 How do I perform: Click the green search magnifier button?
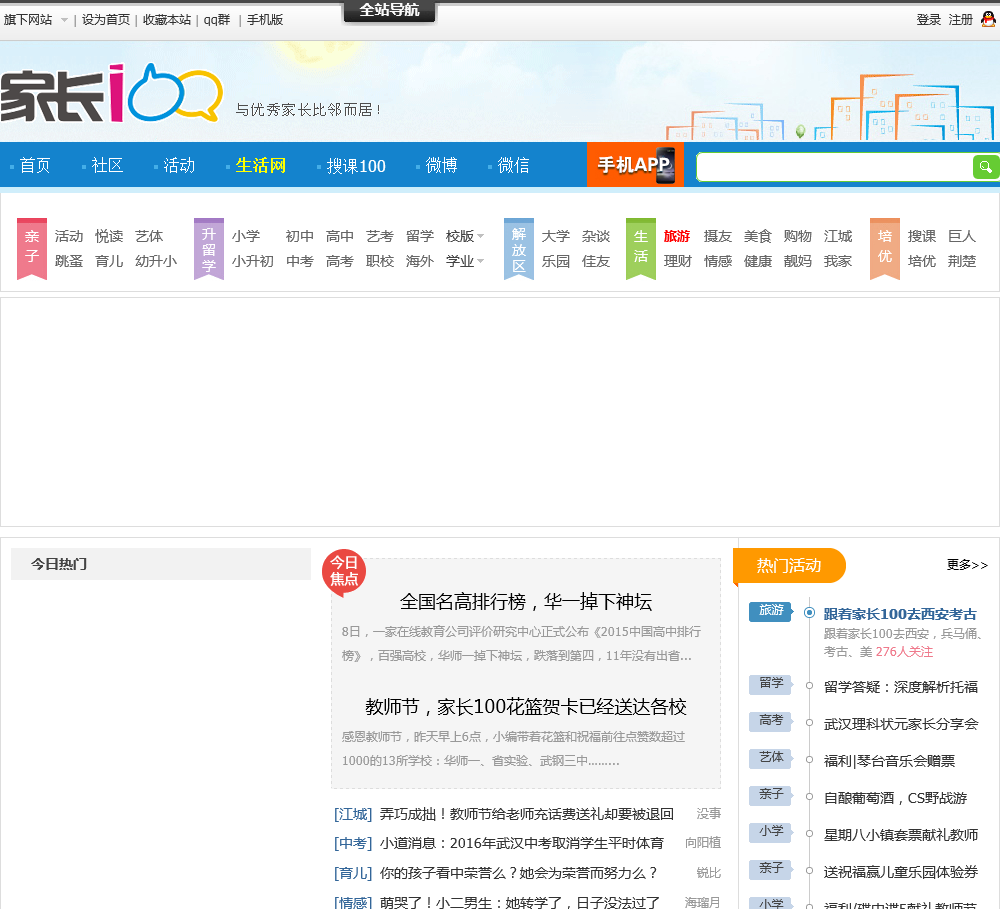(x=986, y=167)
